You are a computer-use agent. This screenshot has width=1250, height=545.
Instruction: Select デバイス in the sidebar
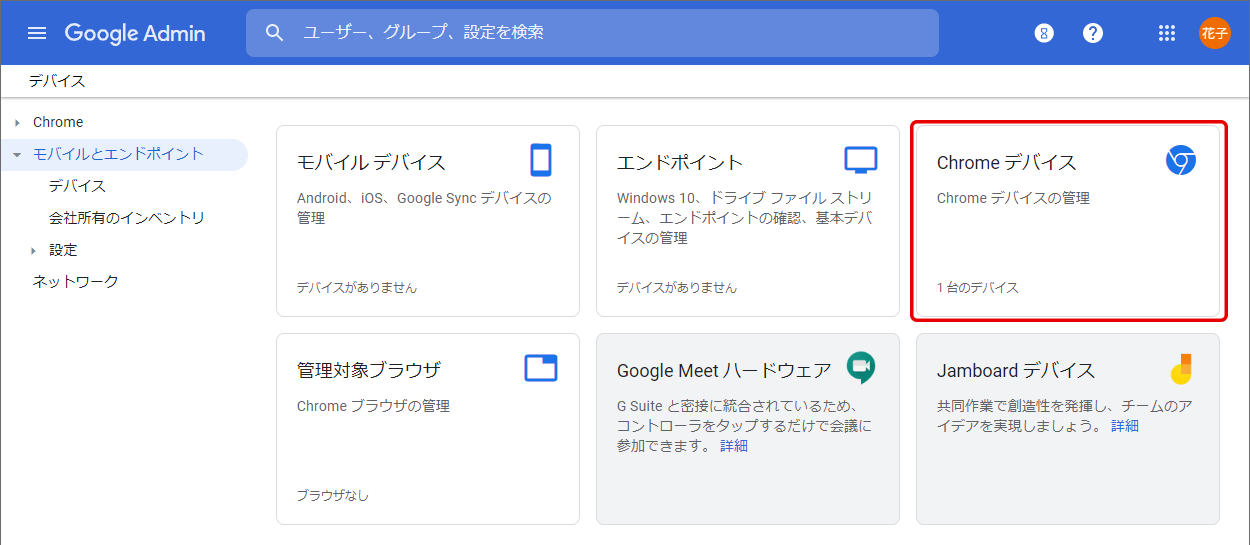(77, 186)
